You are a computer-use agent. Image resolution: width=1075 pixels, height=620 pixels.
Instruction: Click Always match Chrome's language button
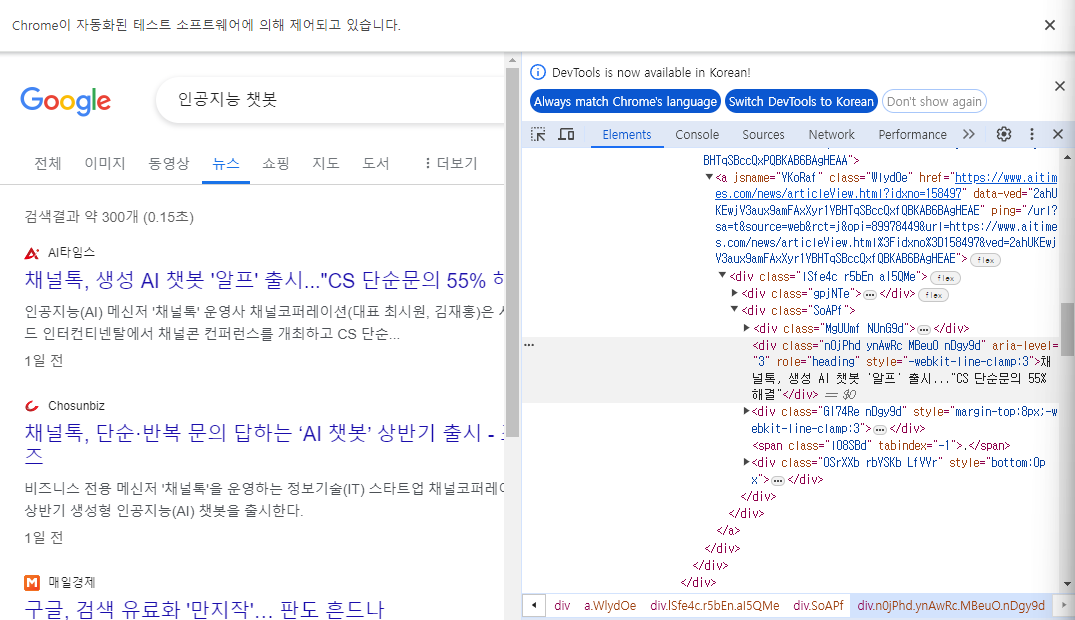(625, 102)
